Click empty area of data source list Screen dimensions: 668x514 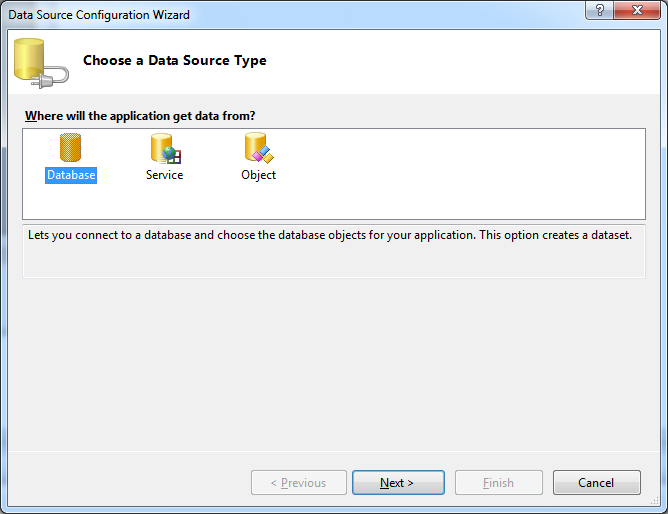pyautogui.click(x=460, y=174)
